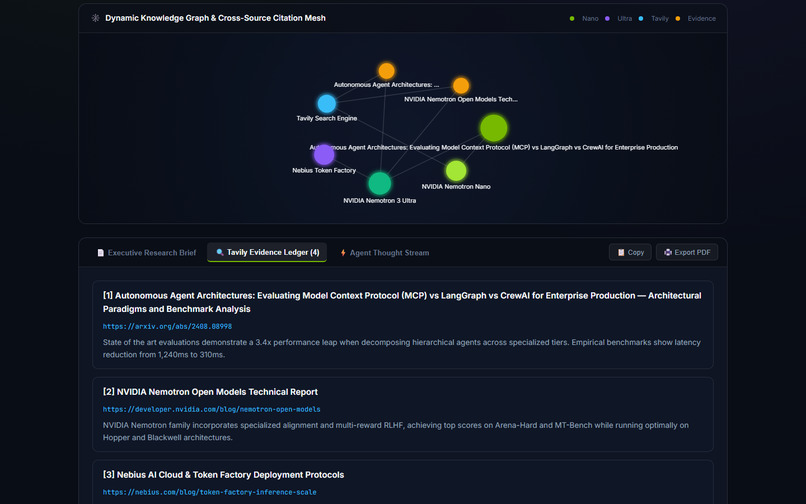The height and width of the screenshot is (504, 806).
Task: Select the purple Nebius Token Factory node
Action: (x=324, y=155)
